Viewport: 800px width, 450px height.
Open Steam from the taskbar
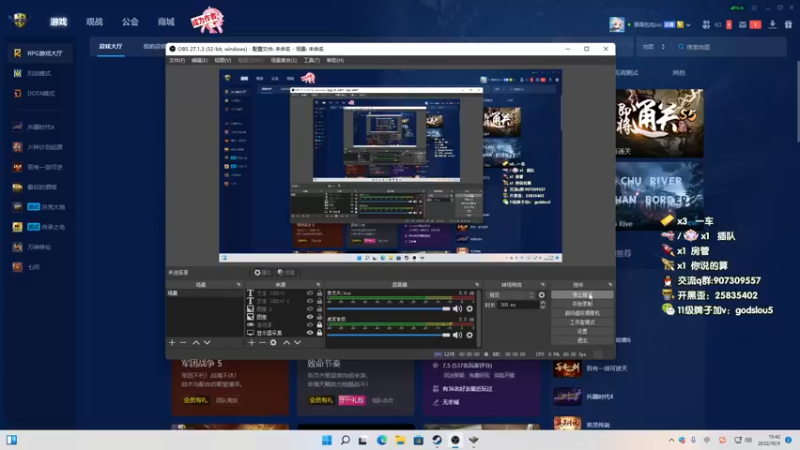(437, 440)
